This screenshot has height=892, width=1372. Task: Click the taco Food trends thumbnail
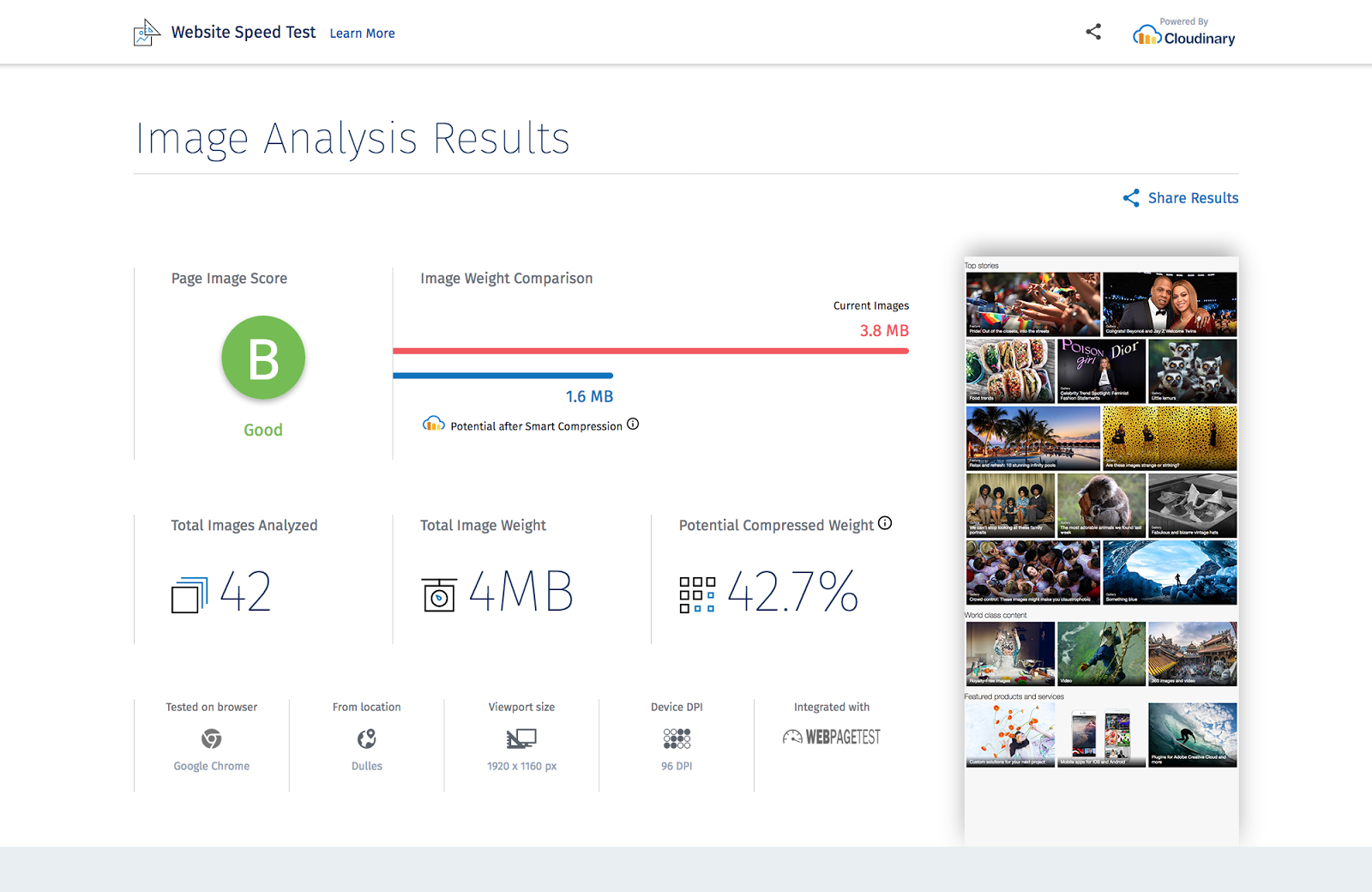tap(1008, 371)
